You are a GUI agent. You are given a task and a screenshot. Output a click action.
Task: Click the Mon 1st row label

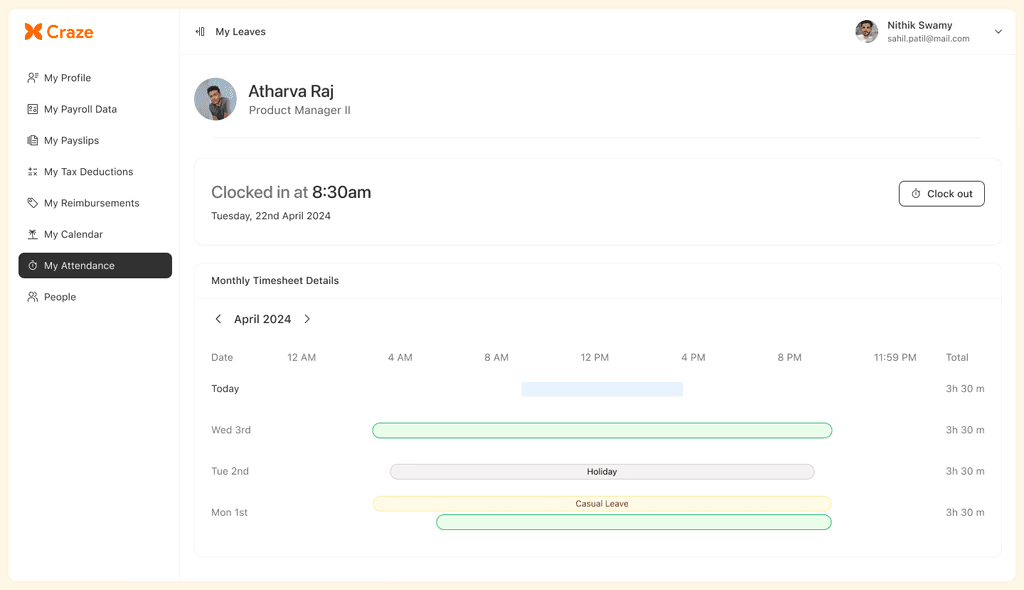tap(229, 512)
